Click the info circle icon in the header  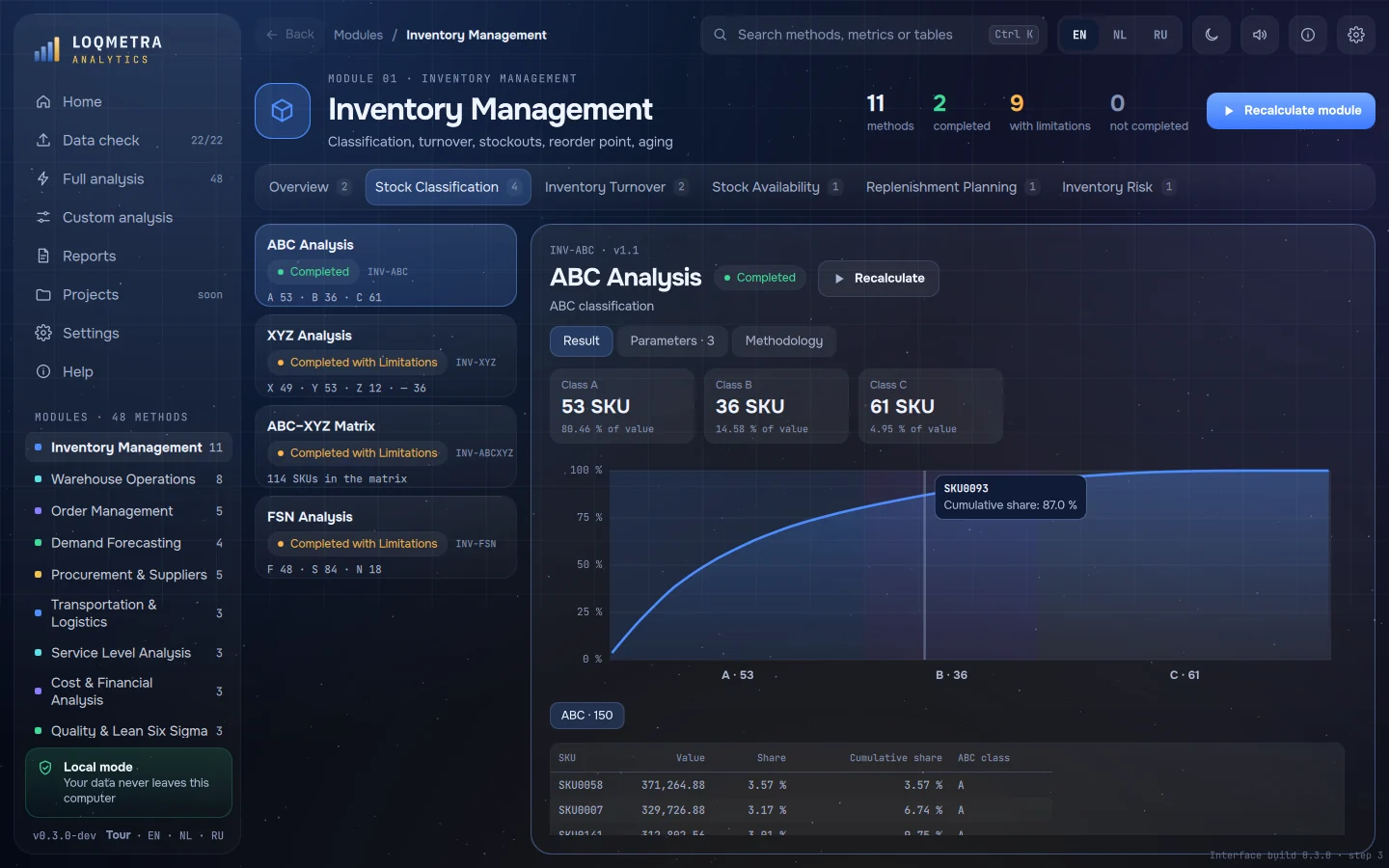click(1308, 35)
